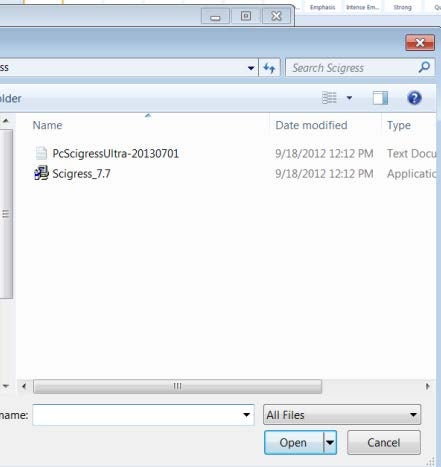Click the change view icon
The height and width of the screenshot is (467, 441).
point(329,98)
